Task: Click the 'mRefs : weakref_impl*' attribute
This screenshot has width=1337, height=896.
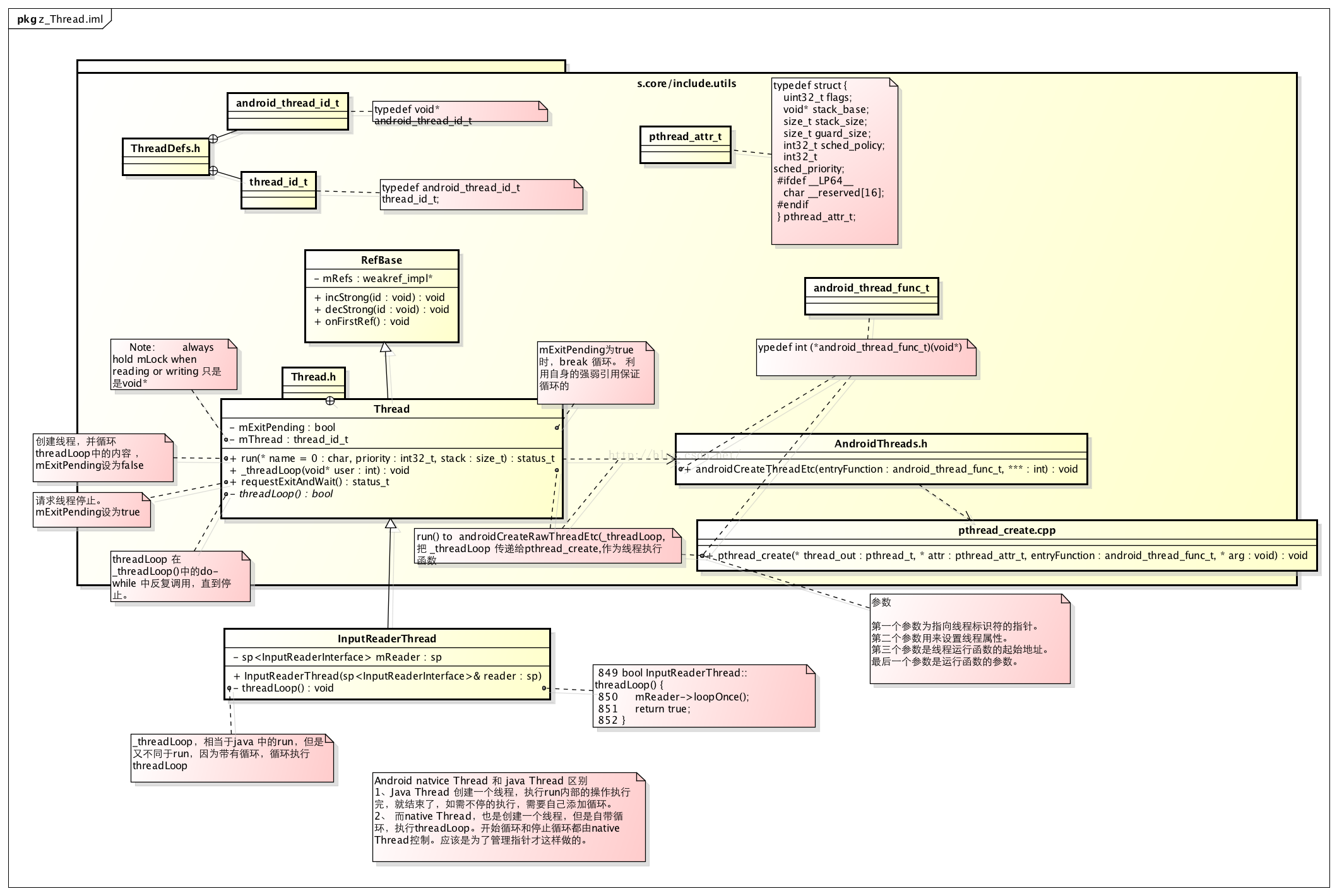Action: tap(373, 278)
